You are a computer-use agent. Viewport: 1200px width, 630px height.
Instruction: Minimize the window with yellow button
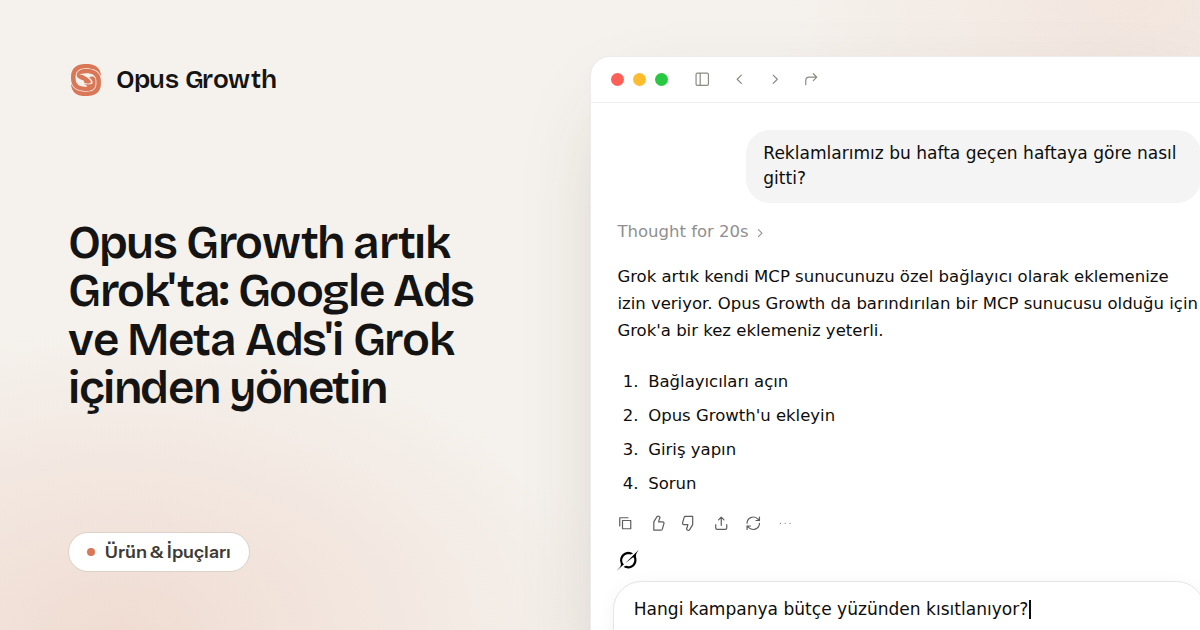pyautogui.click(x=639, y=79)
